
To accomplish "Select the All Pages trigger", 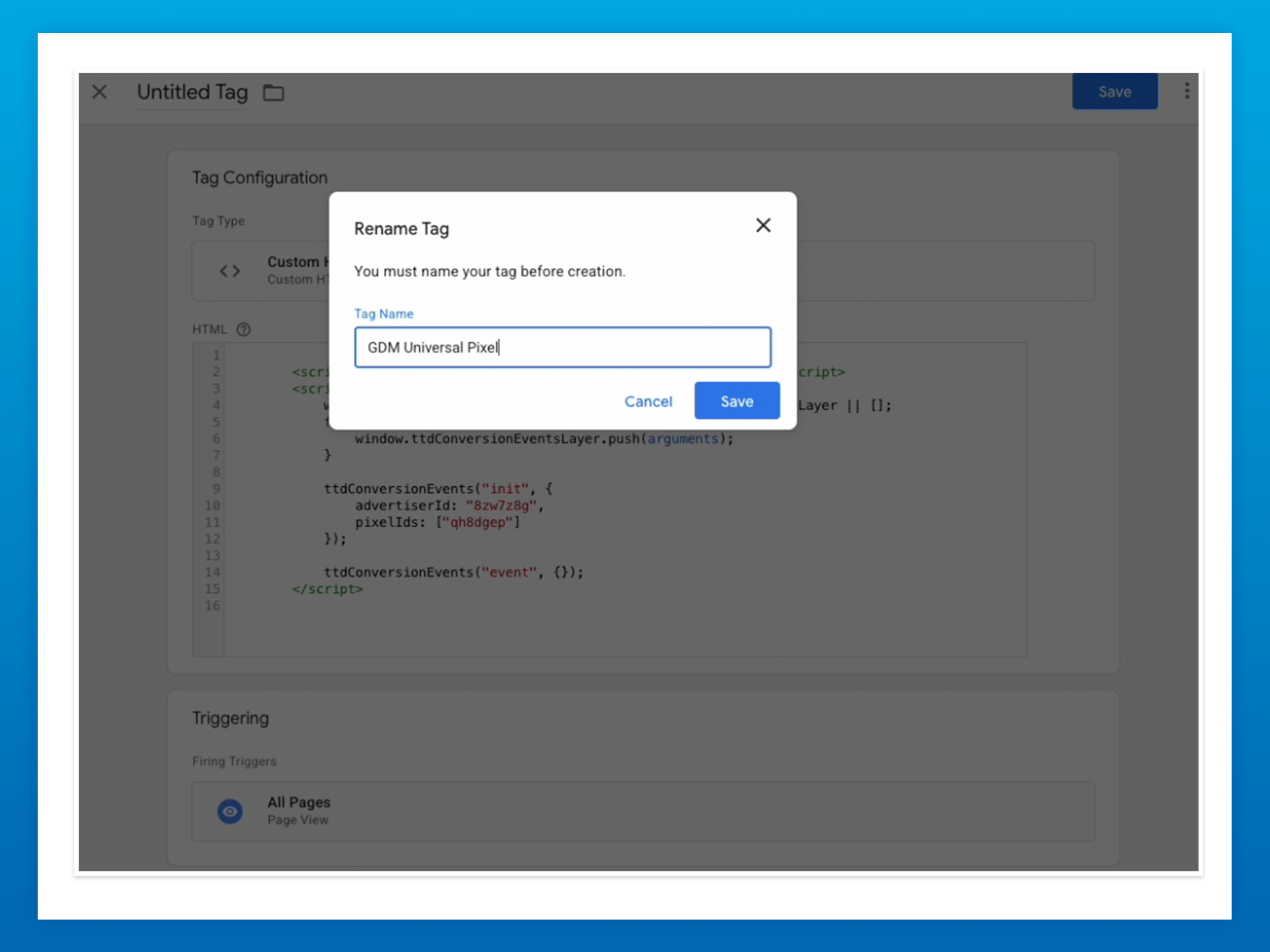I will click(643, 811).
